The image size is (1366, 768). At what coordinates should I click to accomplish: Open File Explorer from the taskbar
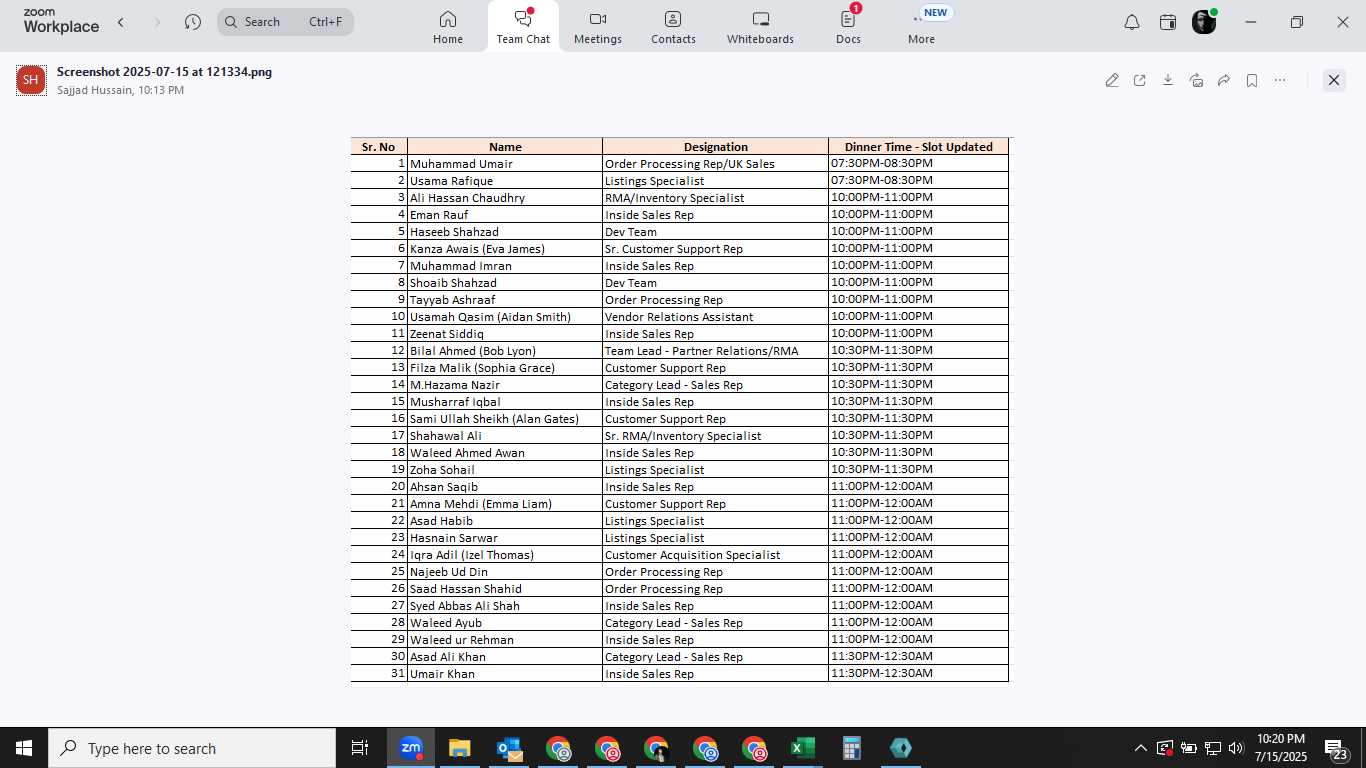click(x=459, y=748)
